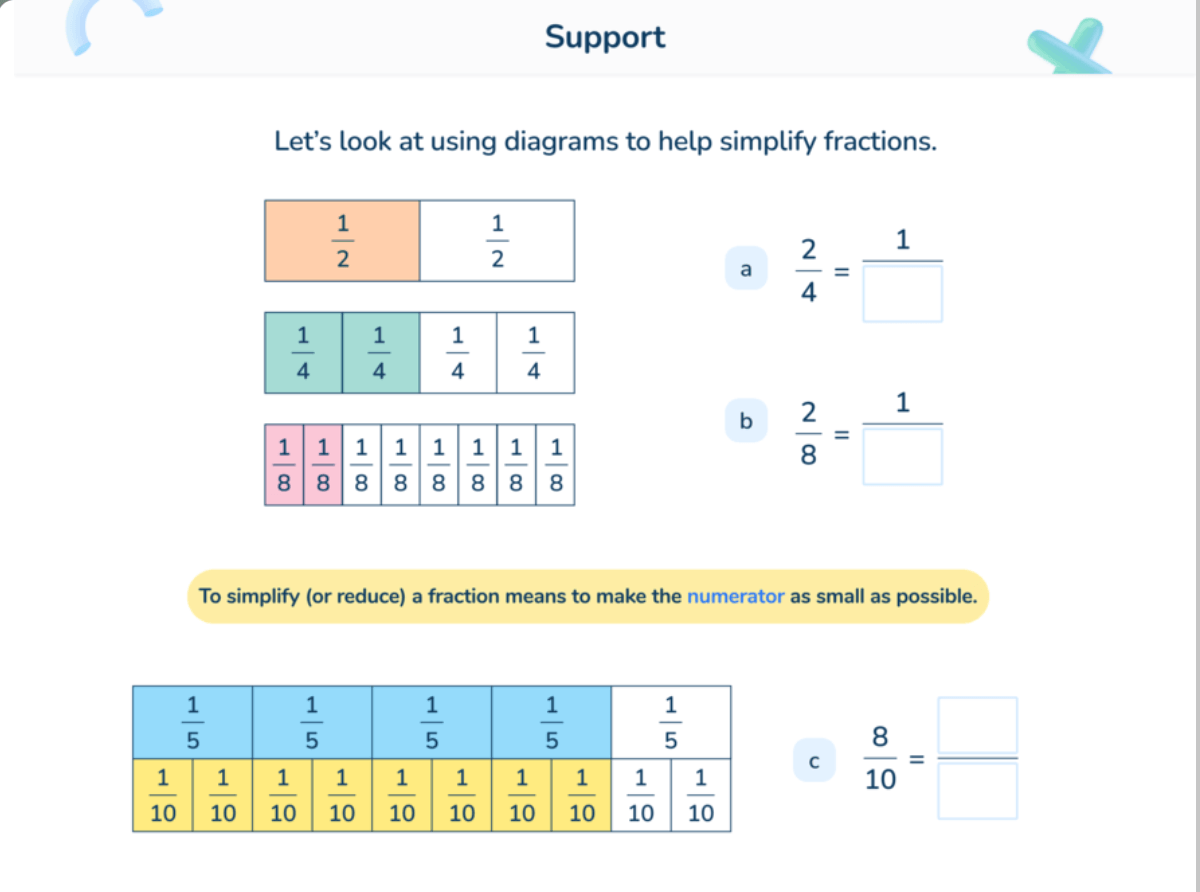
Task: Open the blue 'numerator' glossary link
Action: tap(735, 596)
